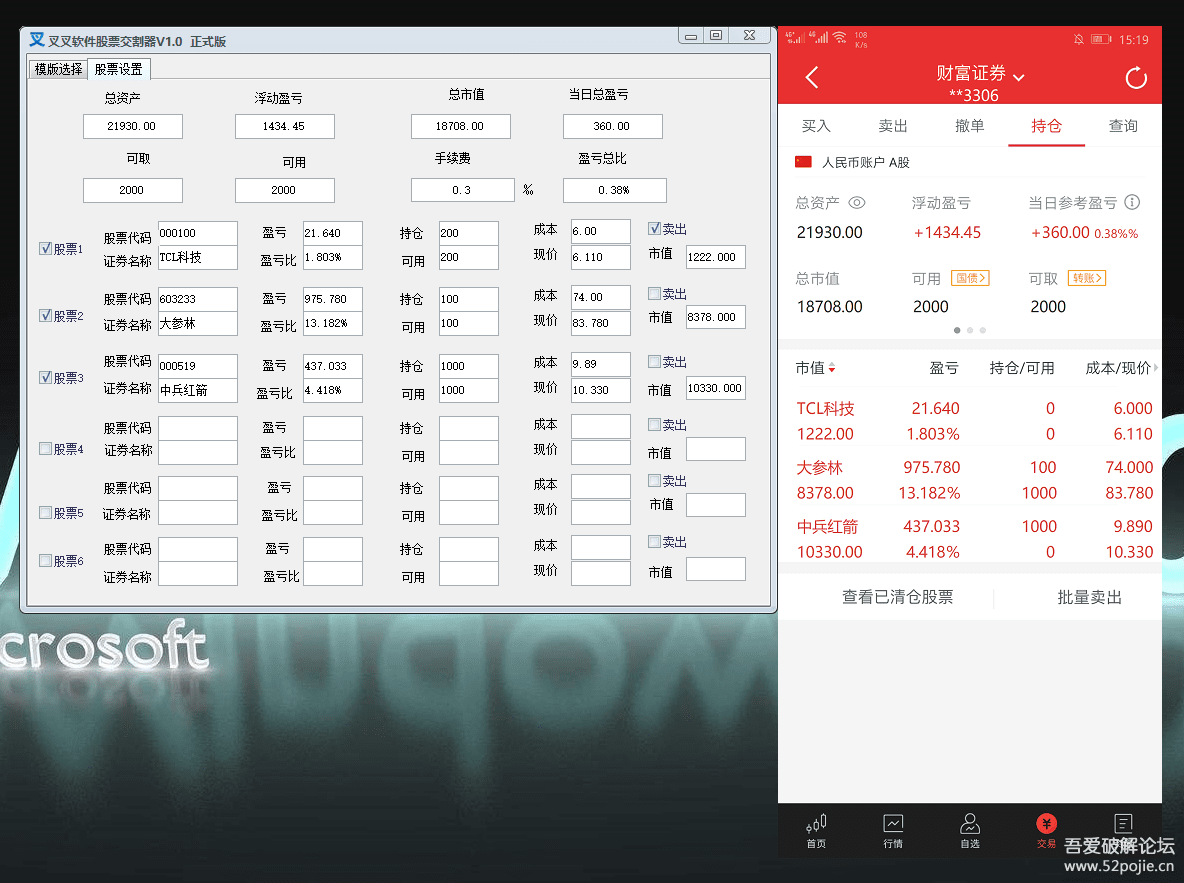Tap the back arrow in the app header
1184x883 pixels.
pyautogui.click(x=812, y=78)
